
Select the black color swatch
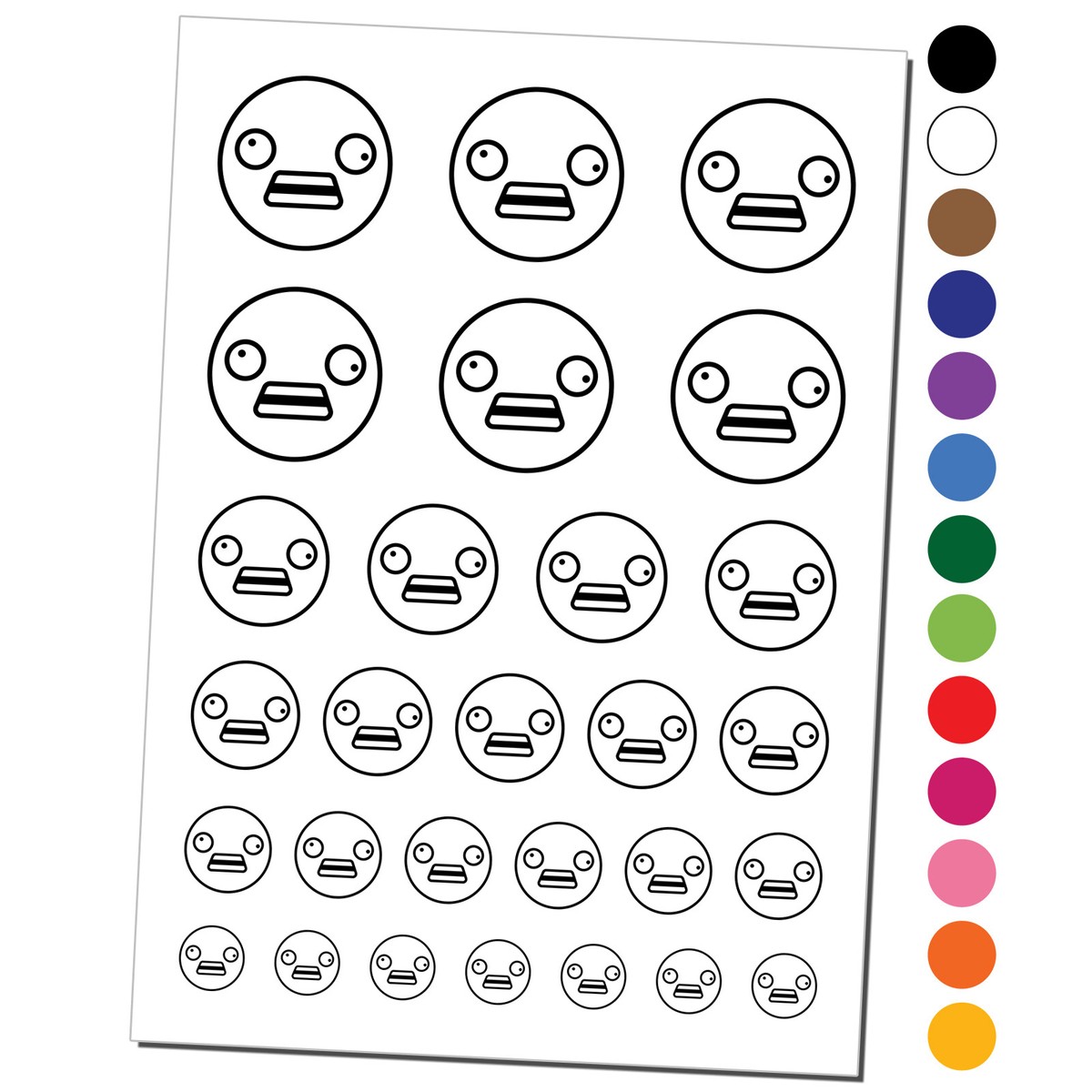(962, 60)
